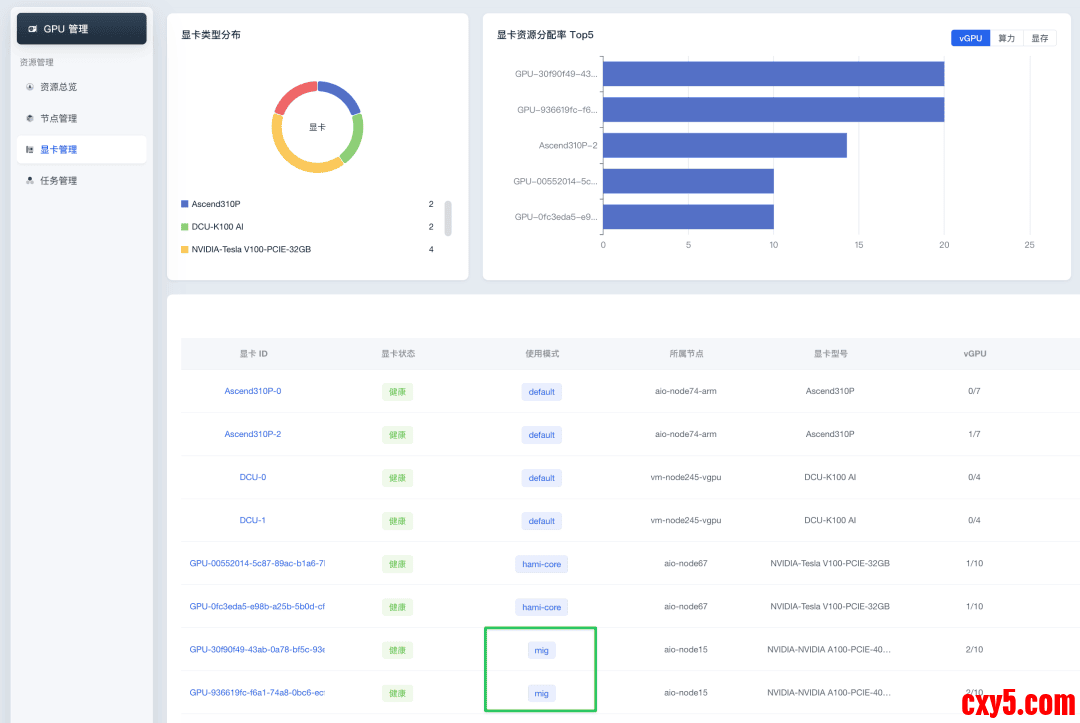Image resolution: width=1080 pixels, height=723 pixels.
Task: Open GPU-00552014 card details link
Action: point(257,563)
